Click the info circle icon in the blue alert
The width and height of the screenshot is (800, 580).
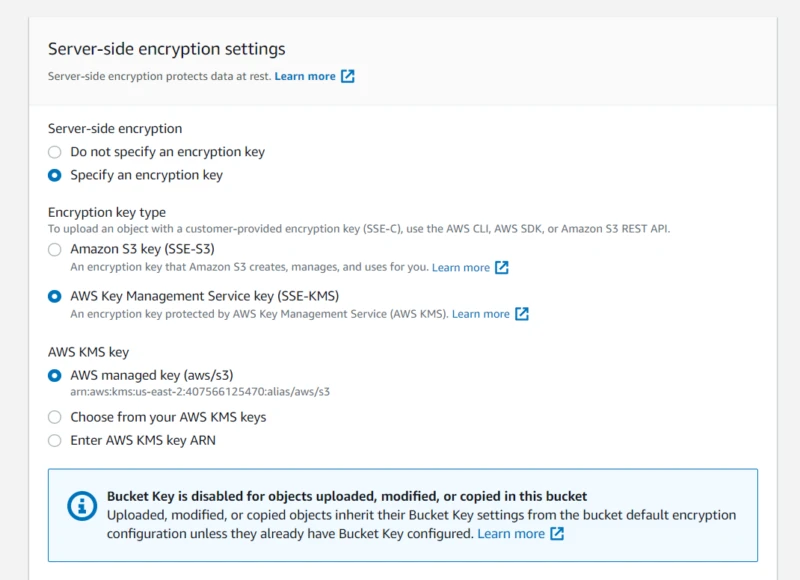point(82,505)
